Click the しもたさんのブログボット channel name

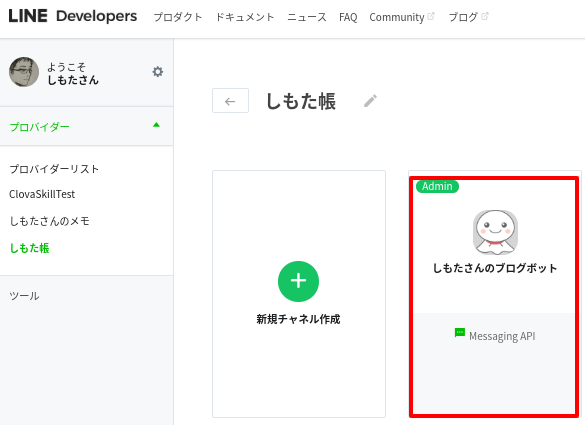(x=495, y=268)
